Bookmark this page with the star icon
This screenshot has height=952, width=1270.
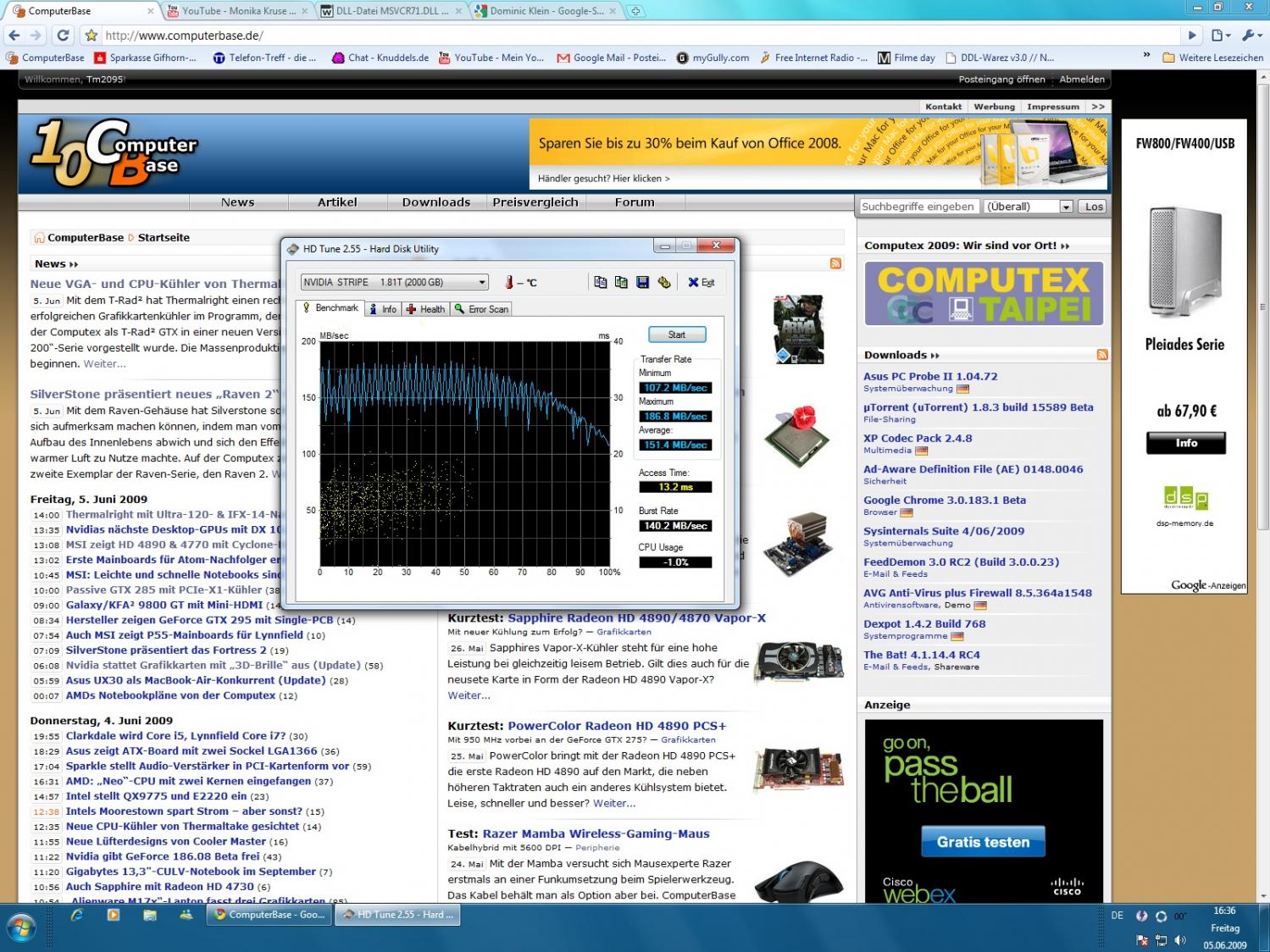pos(91,36)
